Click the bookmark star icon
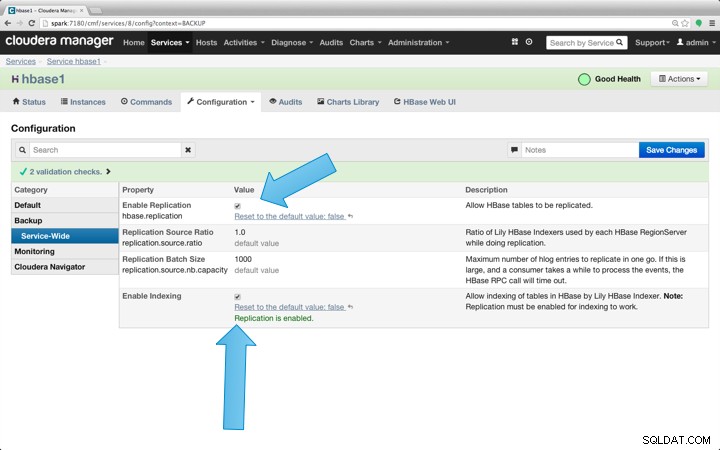Screen dimensions: 720x450 coord(685,23)
